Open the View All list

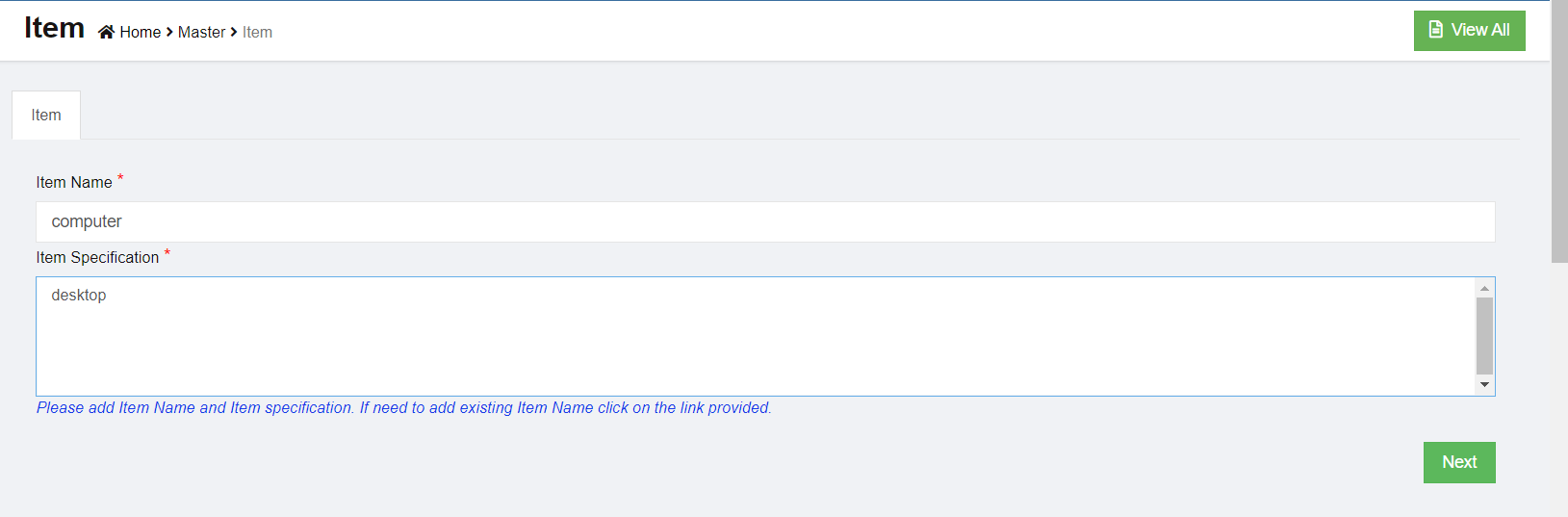pos(1469,30)
